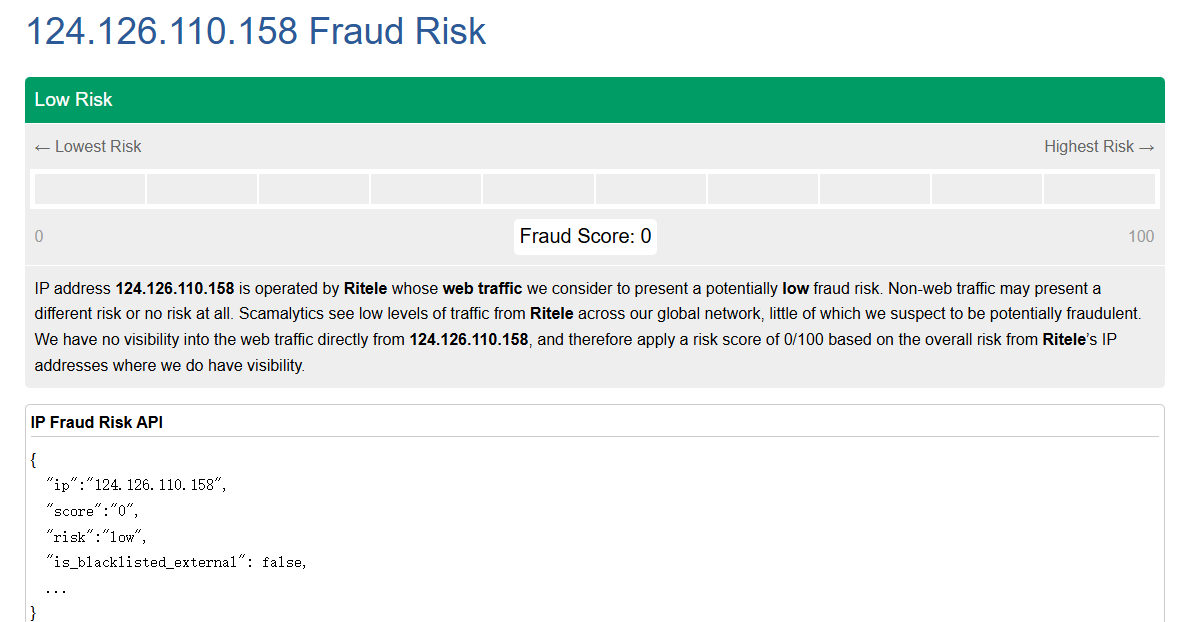Click the "is_blacklisted_external" JSON line
The height and width of the screenshot is (622, 1185).
176,563
